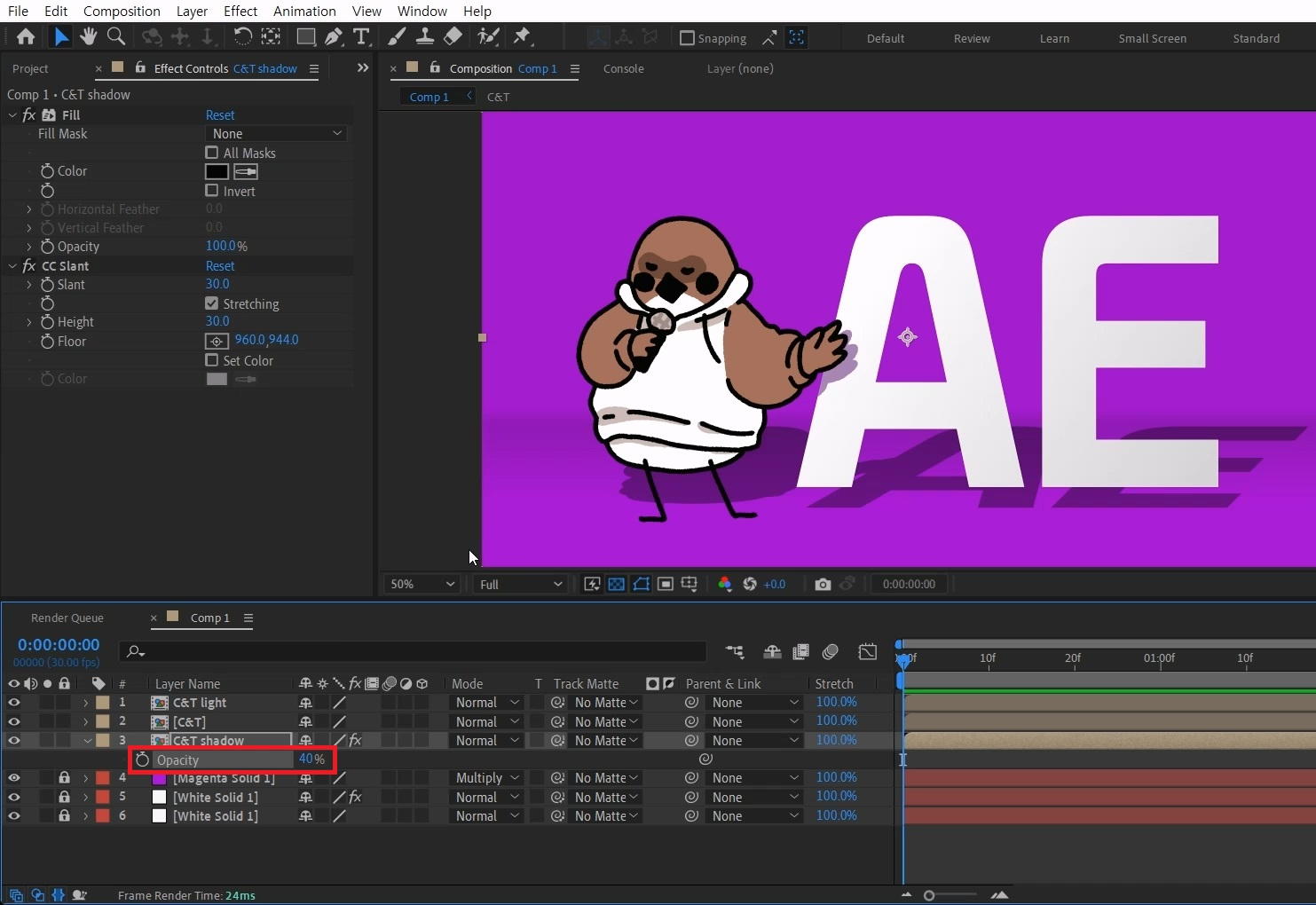The image size is (1316, 905).
Task: Click the C&T breadcrumb in comp navigator
Action: click(498, 97)
